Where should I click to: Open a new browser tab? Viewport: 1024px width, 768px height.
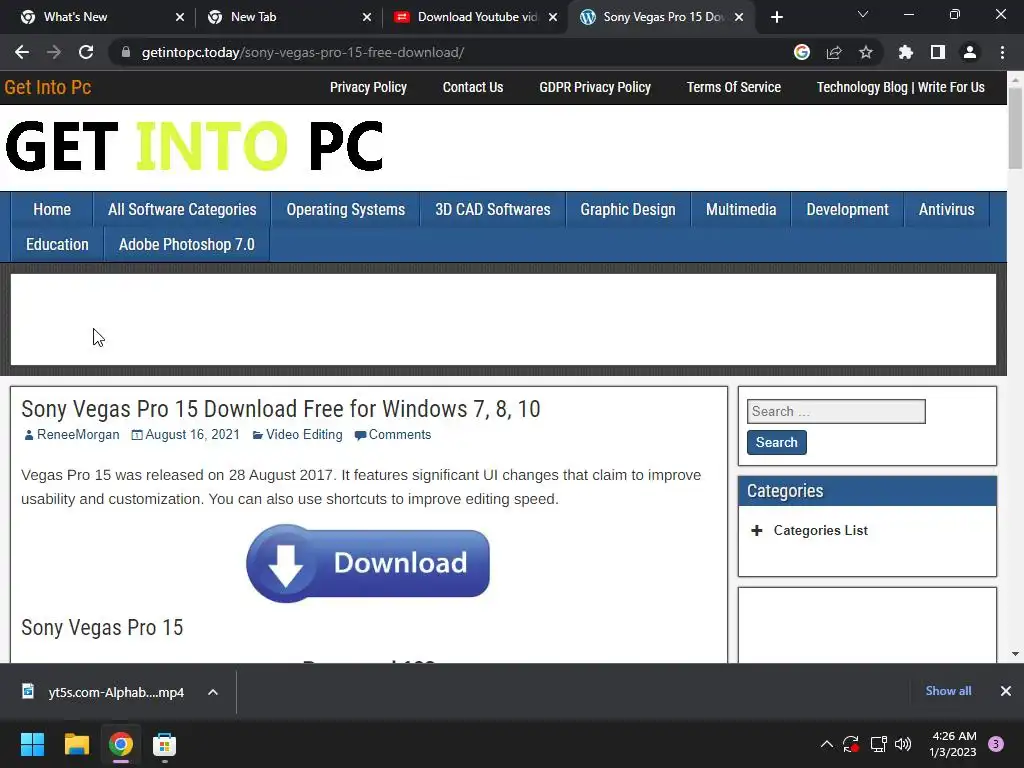point(776,17)
